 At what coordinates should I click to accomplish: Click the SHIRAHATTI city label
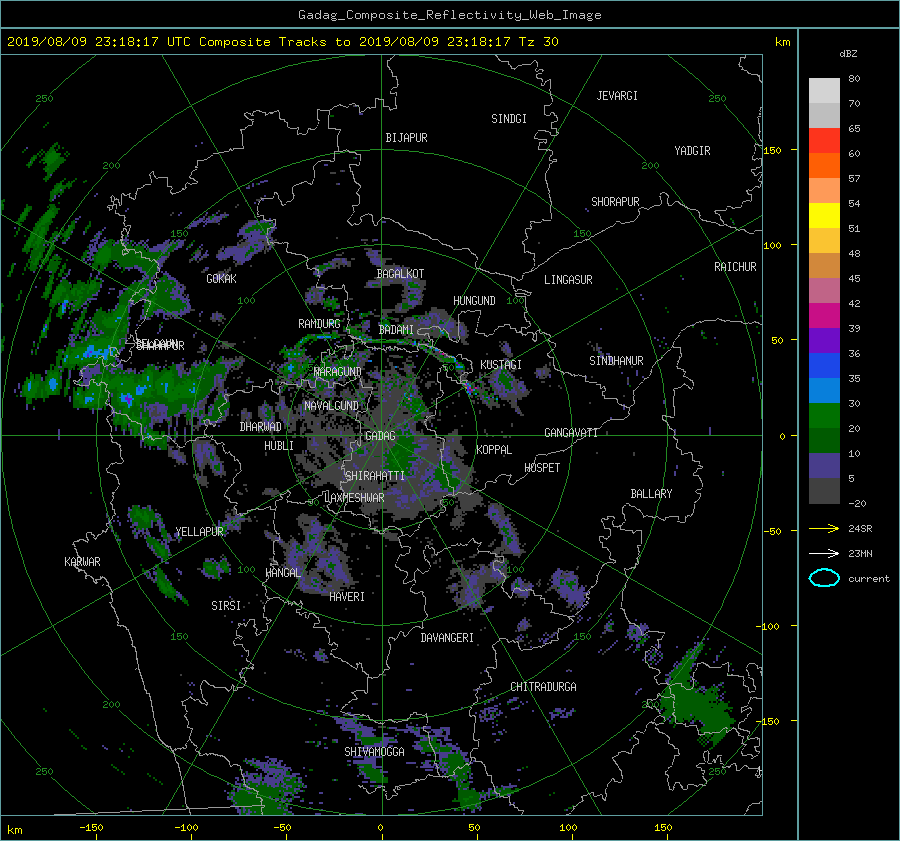375,476
